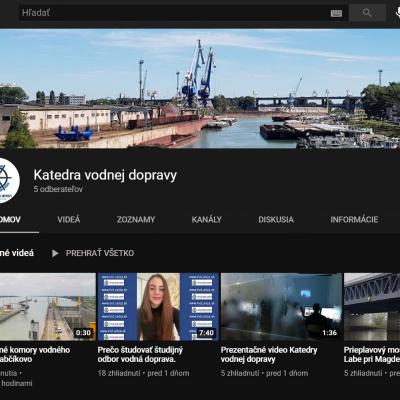Open the 'komory vodného' video title
This screenshot has height=400, width=400.
click(35, 355)
